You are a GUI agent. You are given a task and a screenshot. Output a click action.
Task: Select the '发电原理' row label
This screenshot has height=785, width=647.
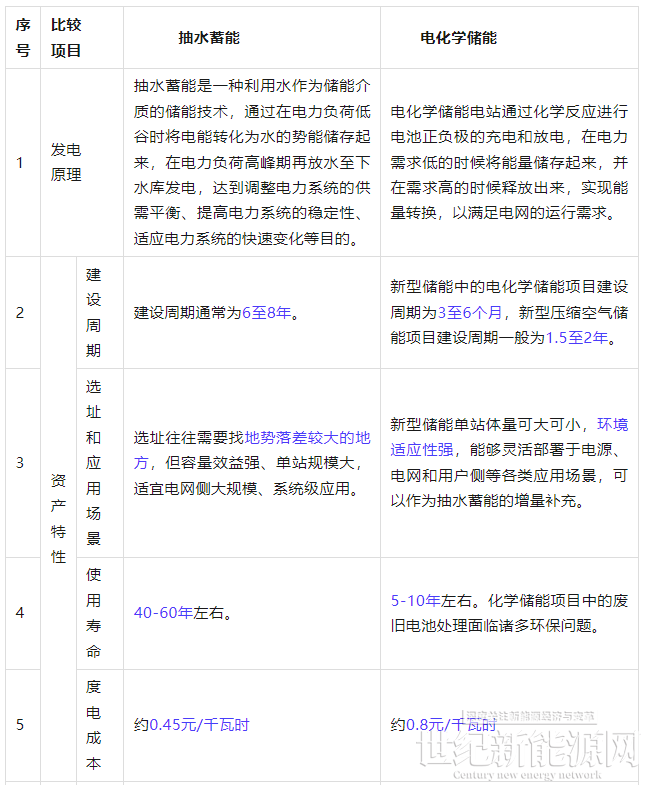tap(66, 162)
